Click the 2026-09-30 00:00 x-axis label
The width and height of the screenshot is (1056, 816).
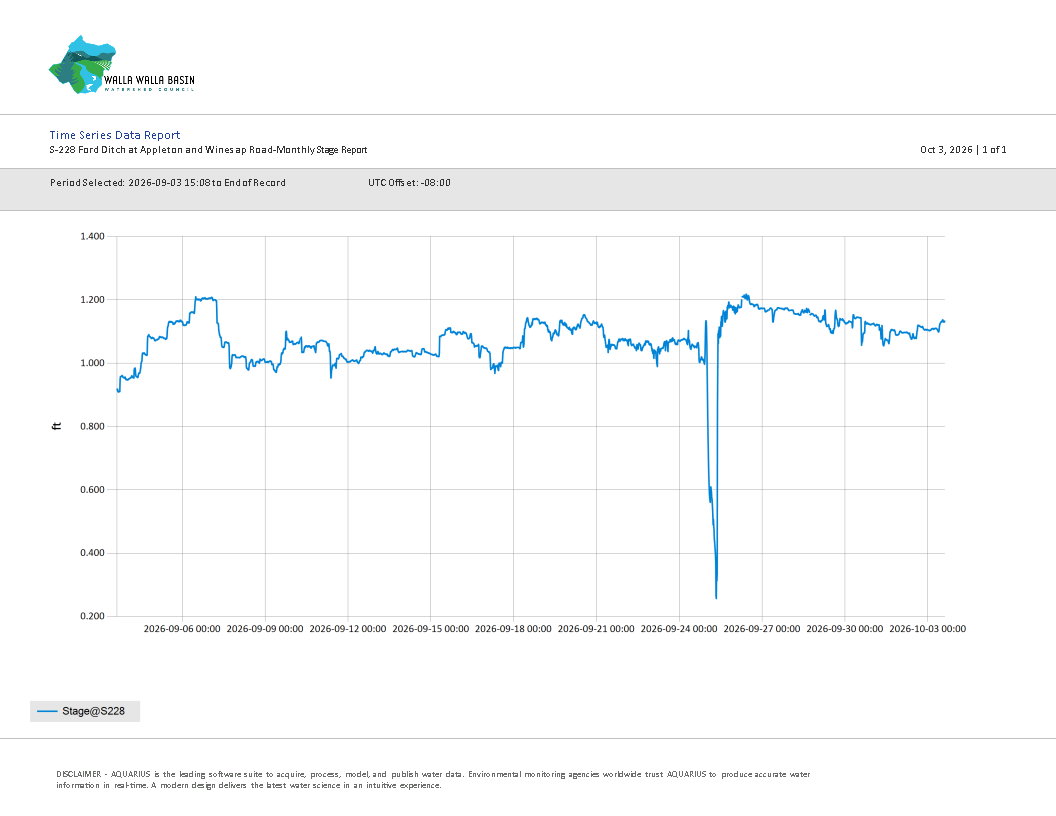845,629
